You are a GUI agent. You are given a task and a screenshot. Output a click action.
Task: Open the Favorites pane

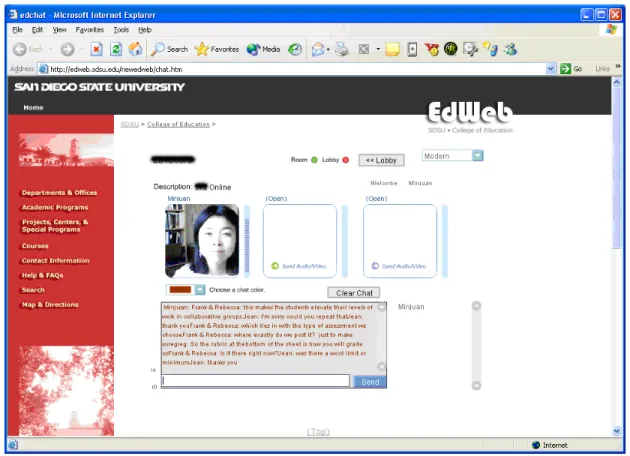click(x=217, y=49)
